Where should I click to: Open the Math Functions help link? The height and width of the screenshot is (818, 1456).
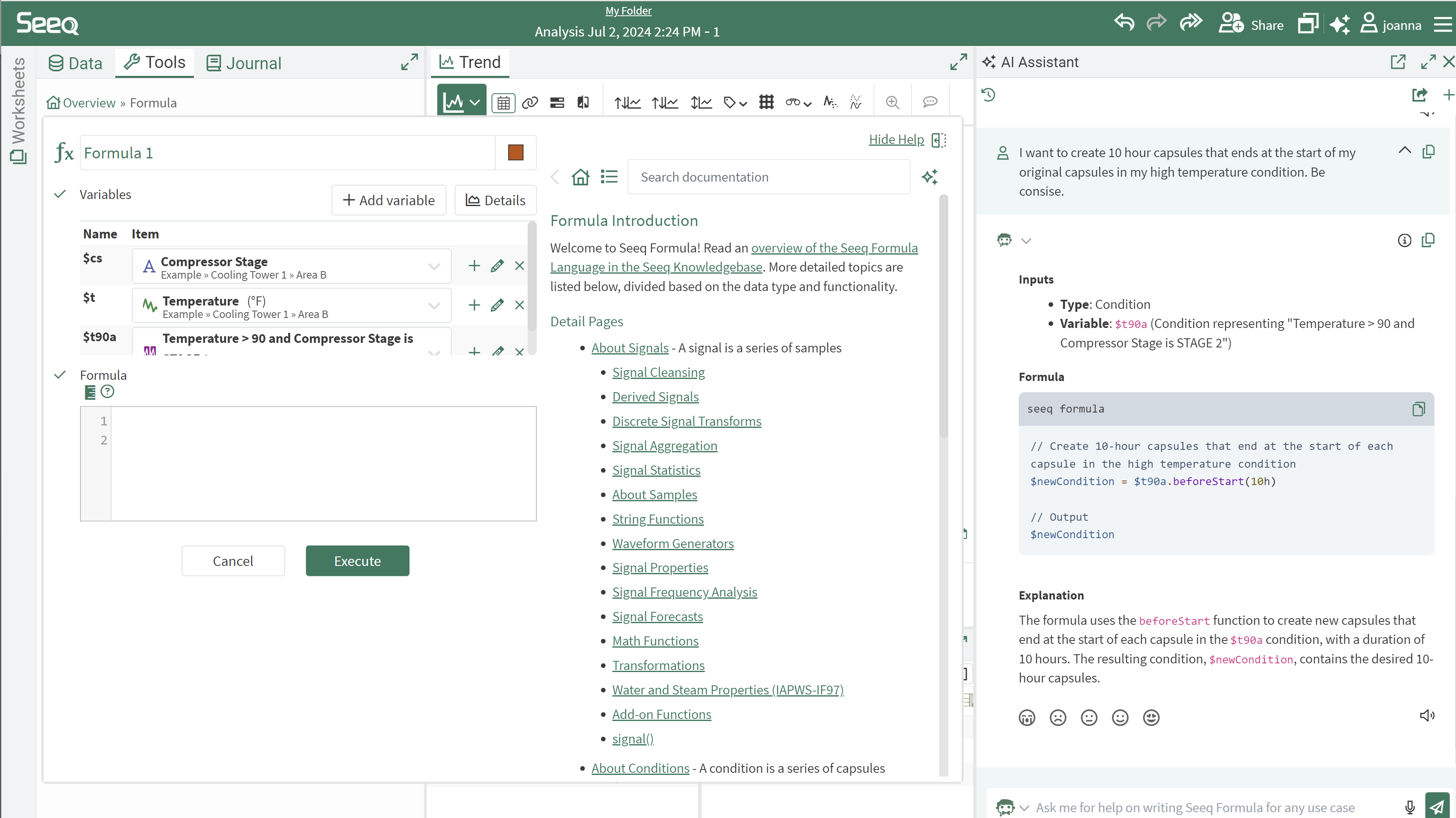point(655,641)
